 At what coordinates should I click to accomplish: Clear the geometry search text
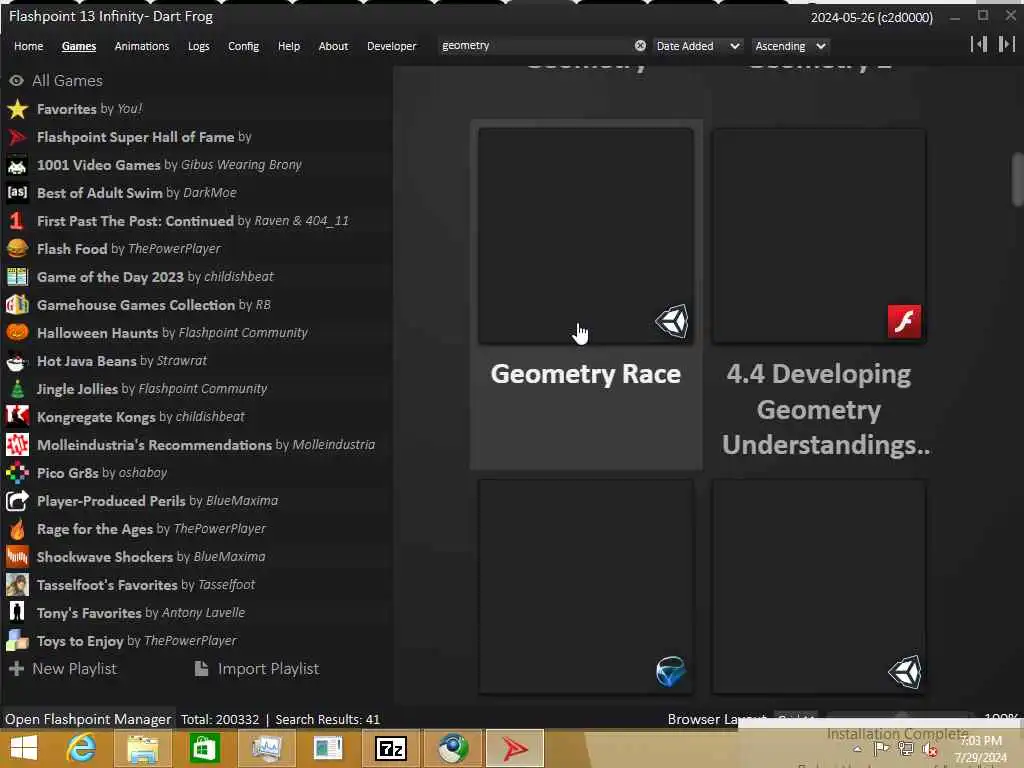pos(640,46)
